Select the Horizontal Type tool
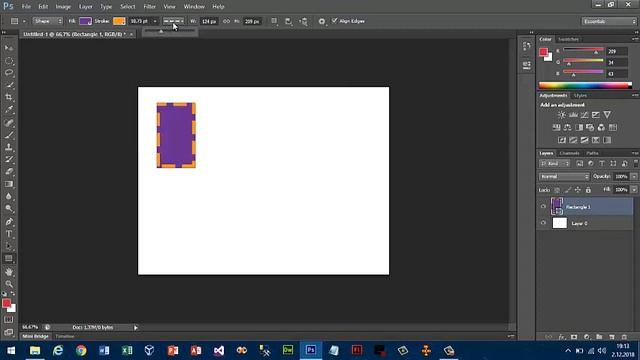 click(9, 234)
